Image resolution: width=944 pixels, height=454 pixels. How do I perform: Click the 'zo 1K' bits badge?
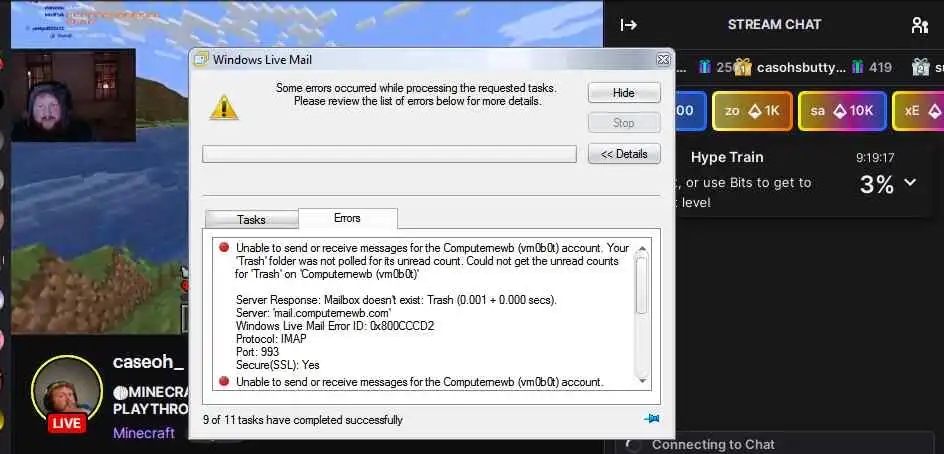pos(752,111)
